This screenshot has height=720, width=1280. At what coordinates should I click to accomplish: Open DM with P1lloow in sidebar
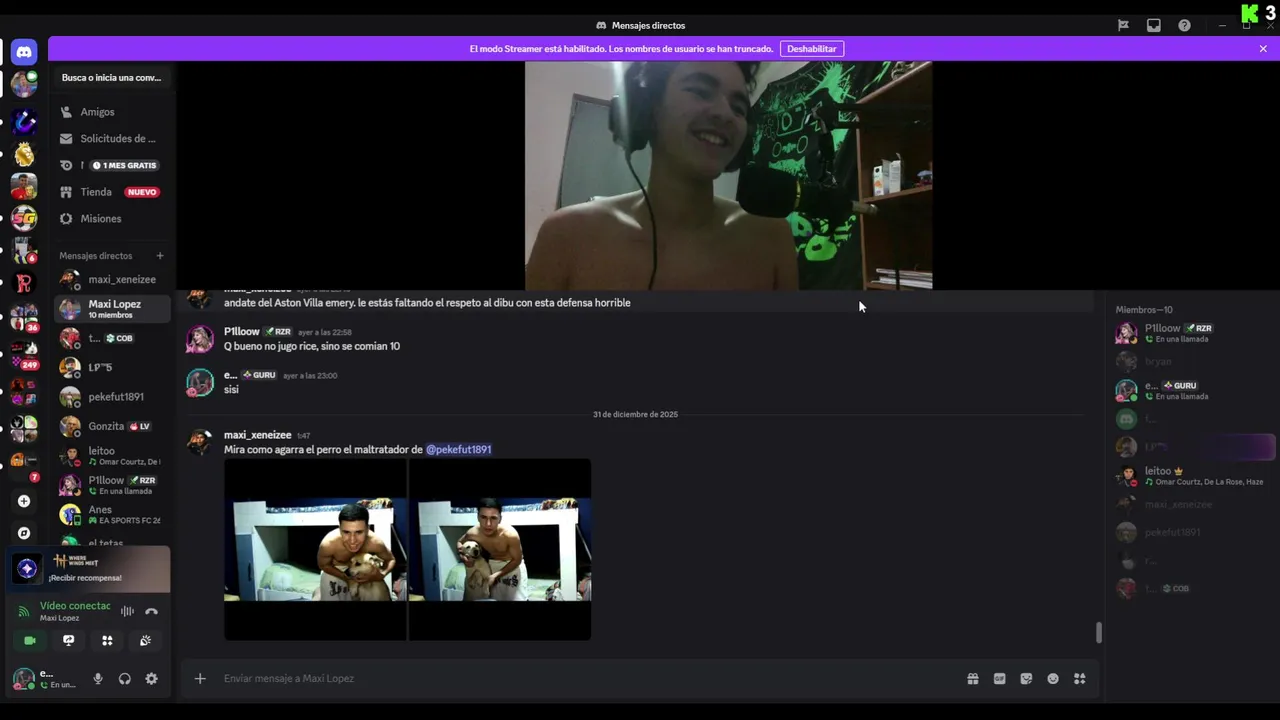tap(111, 485)
